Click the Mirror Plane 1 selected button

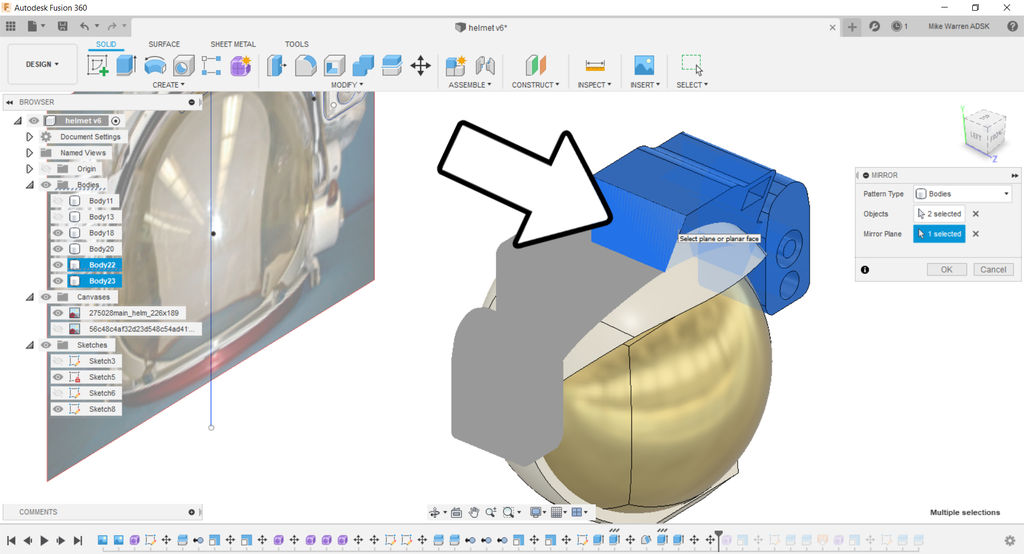[x=939, y=234]
